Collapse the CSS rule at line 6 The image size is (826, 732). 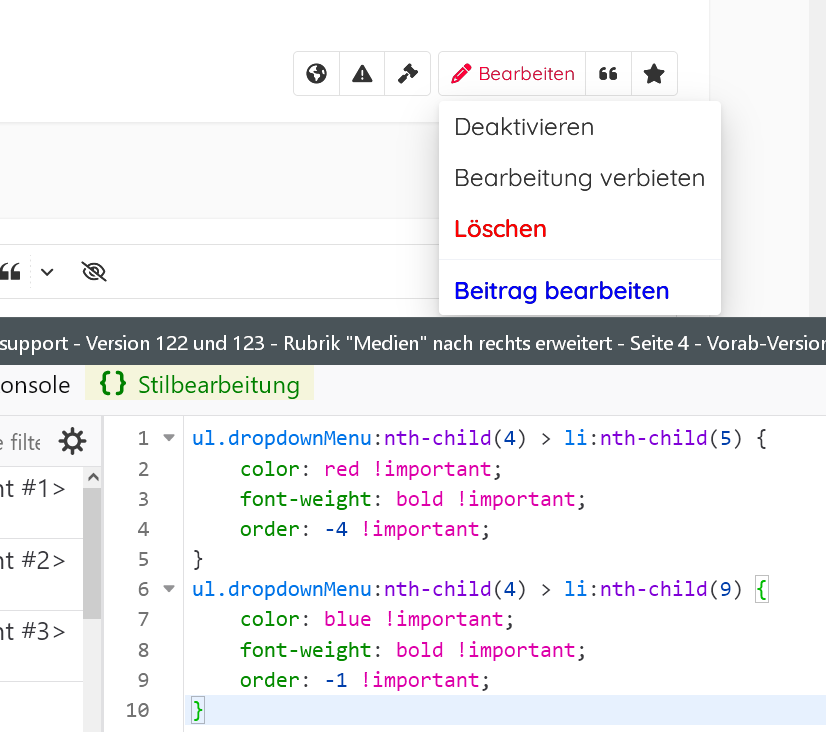(168, 589)
